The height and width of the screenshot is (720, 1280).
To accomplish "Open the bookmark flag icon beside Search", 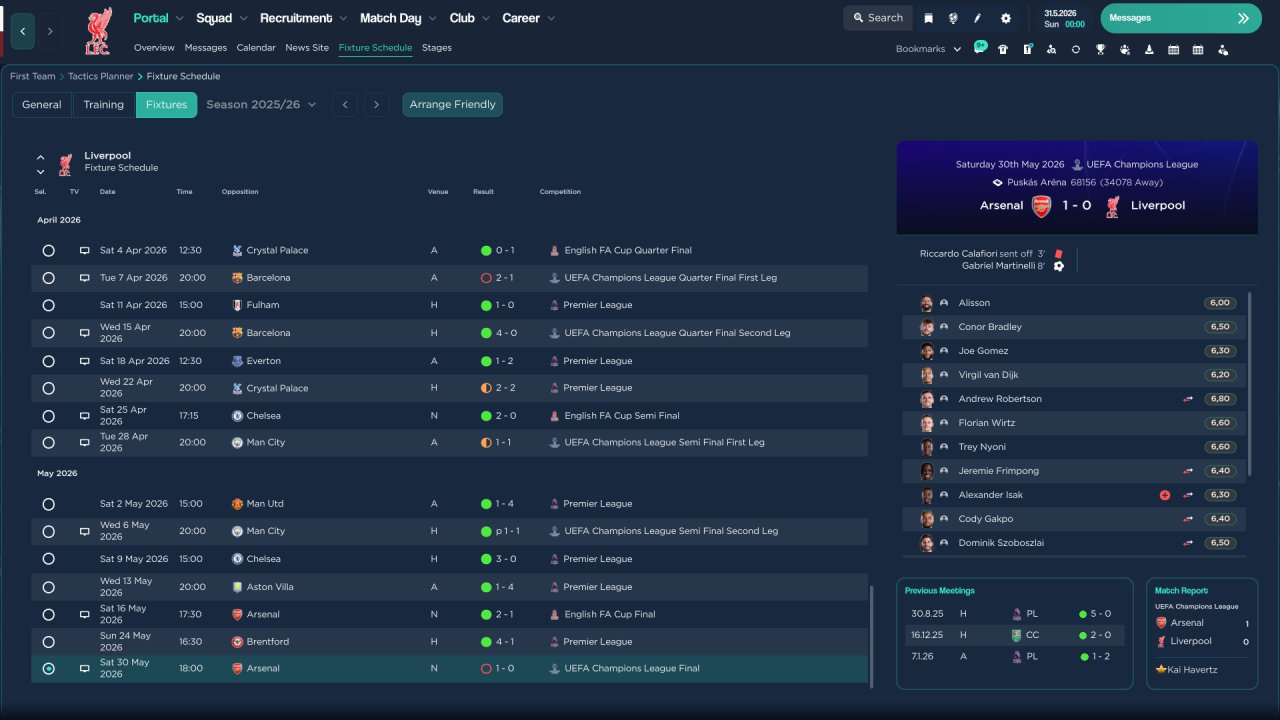I will pos(929,18).
